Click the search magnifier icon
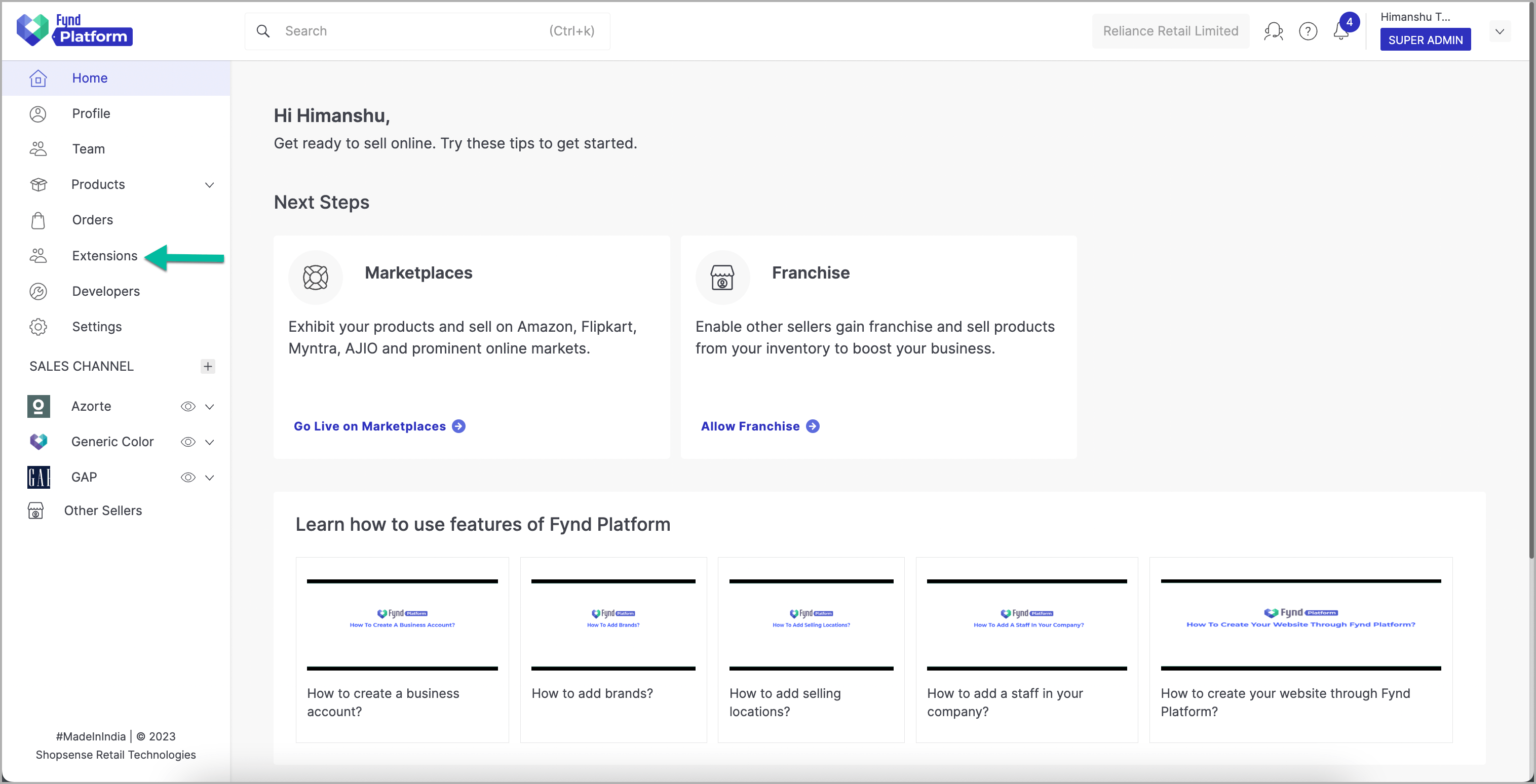 (263, 30)
